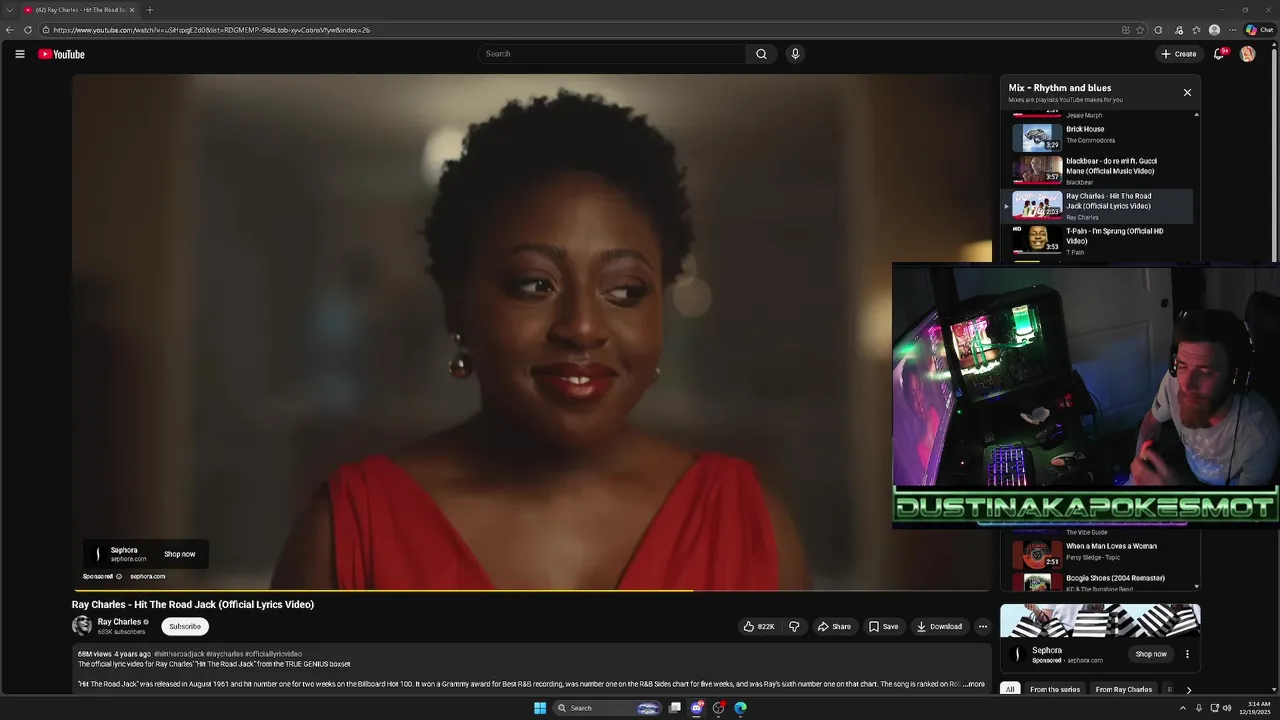Open Ray Charles channel avatar
1280x720 pixels.
(82, 626)
